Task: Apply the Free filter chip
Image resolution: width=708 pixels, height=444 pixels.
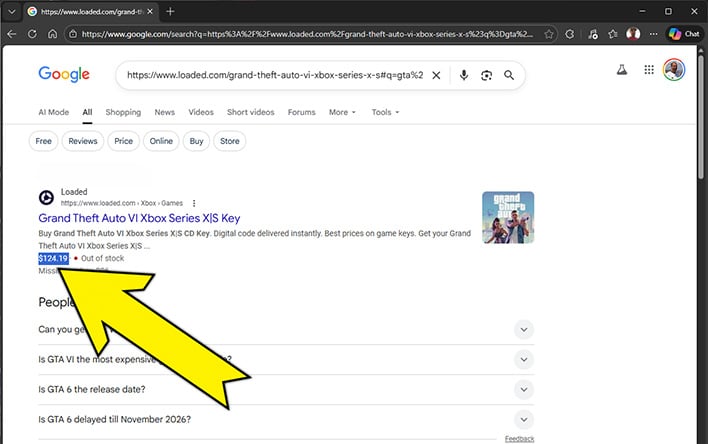Action: 43,141
